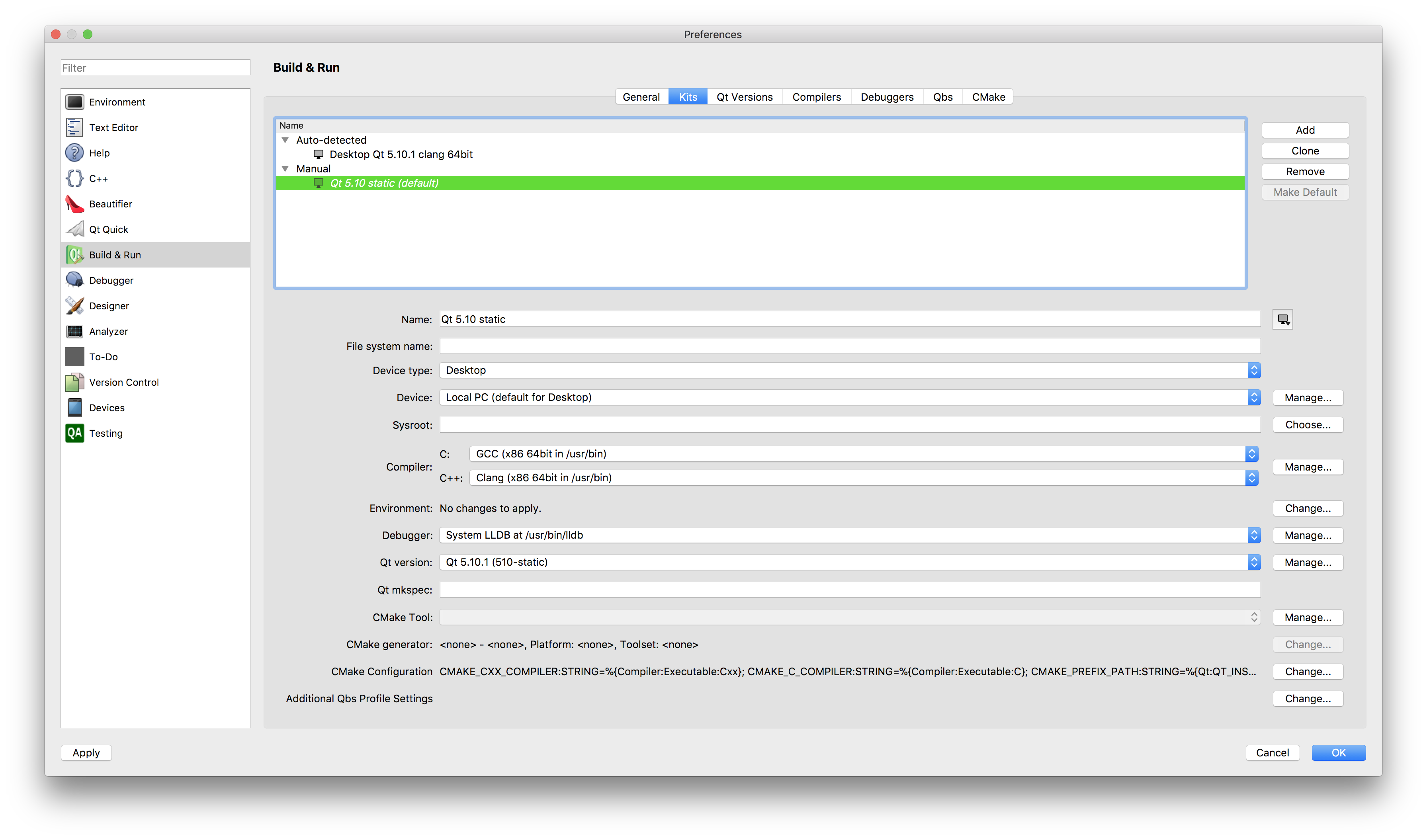
Task: Select the Qt 5.10 static (default) kit
Action: (760, 184)
